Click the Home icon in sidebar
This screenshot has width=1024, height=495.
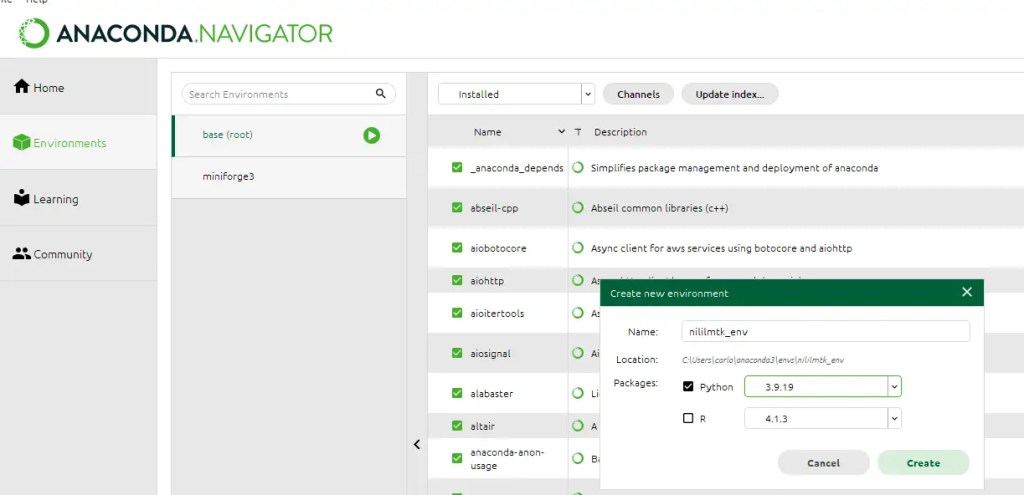(x=21, y=87)
